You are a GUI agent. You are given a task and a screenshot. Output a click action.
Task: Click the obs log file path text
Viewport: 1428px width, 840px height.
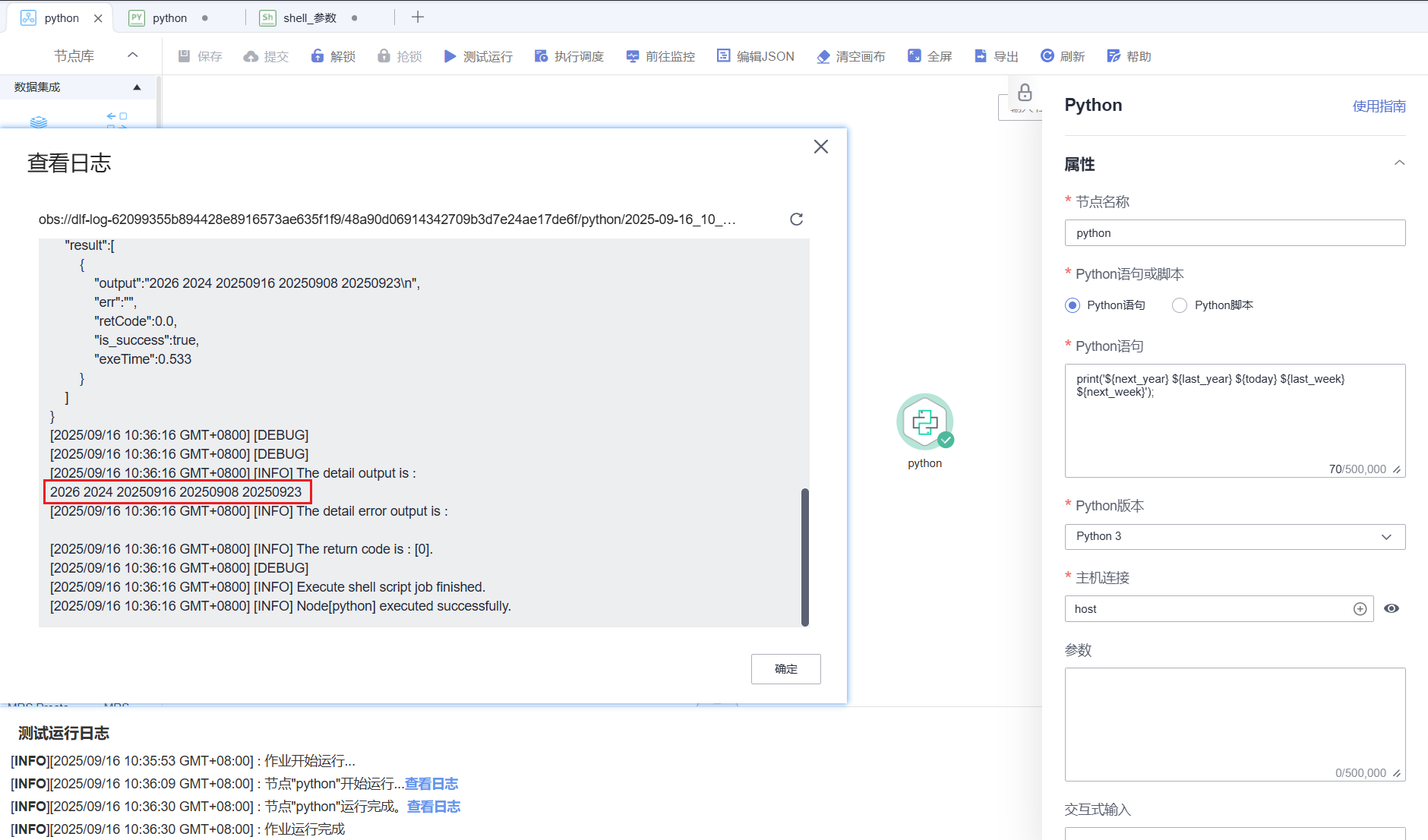click(x=387, y=219)
